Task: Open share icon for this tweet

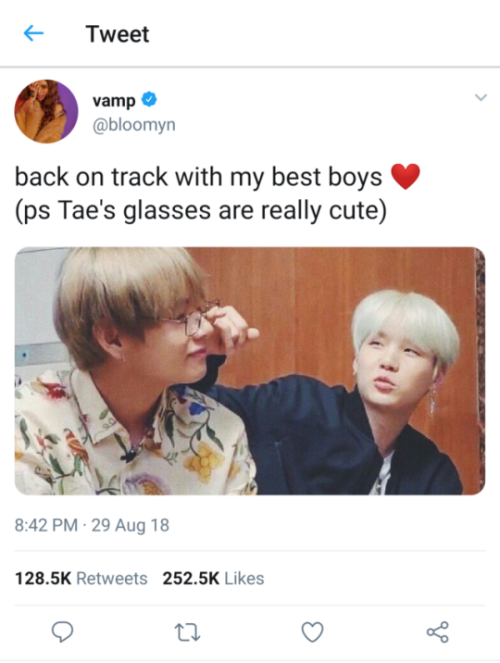Action: (437, 632)
